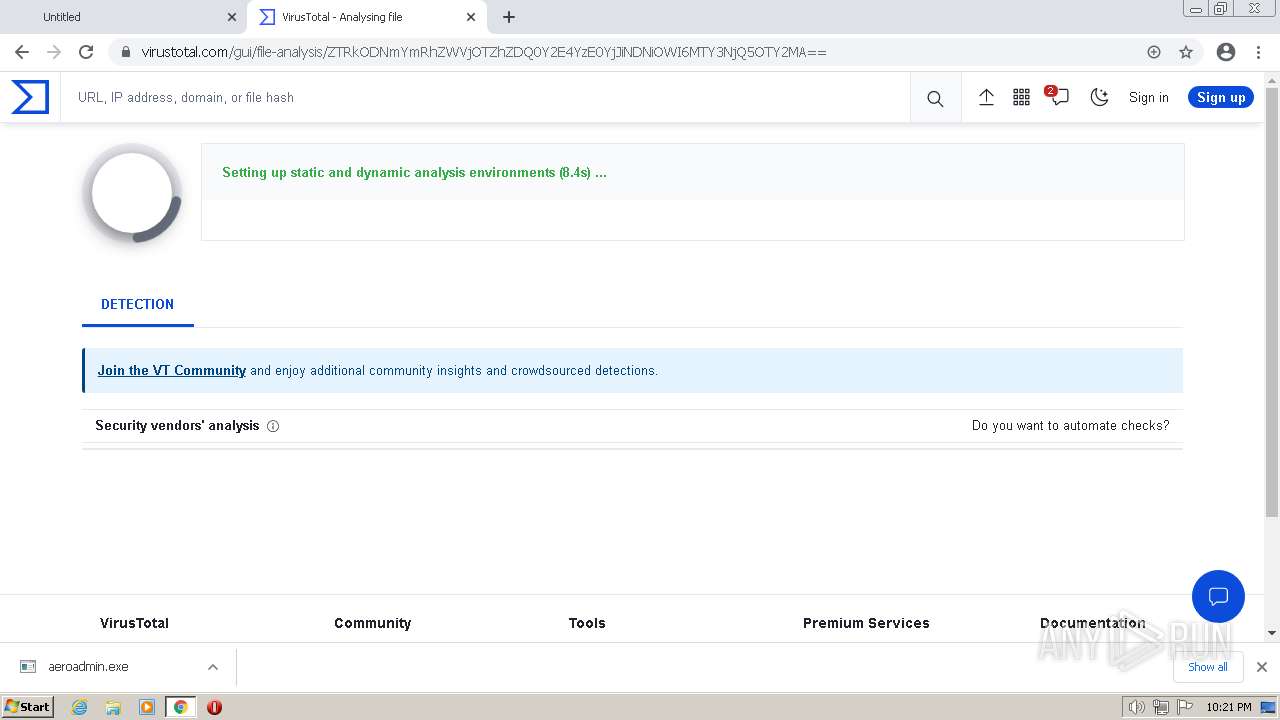Select the DETECTION tab
The height and width of the screenshot is (720, 1280).
tap(137, 304)
